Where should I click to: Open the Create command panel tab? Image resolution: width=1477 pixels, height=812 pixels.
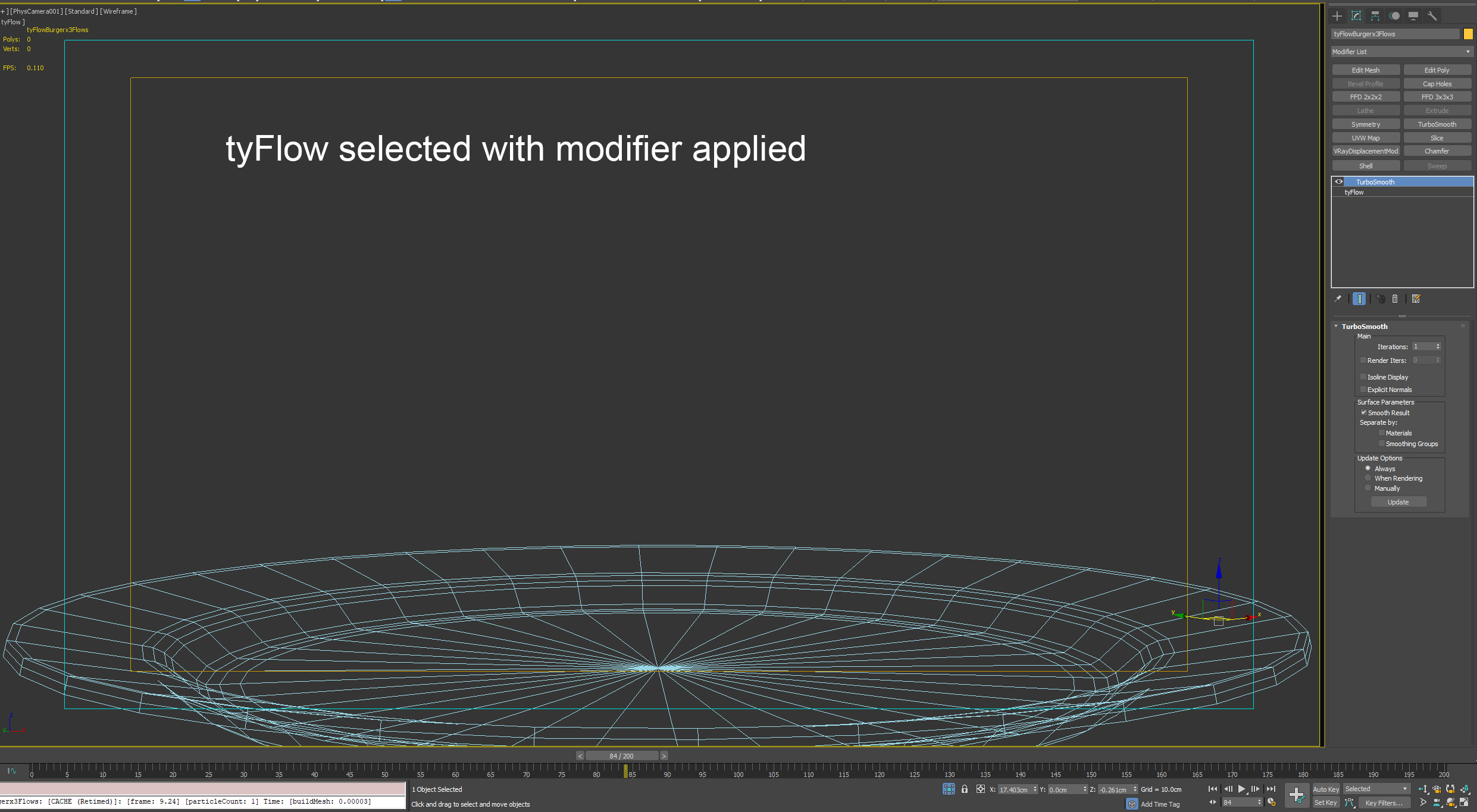1337,16
